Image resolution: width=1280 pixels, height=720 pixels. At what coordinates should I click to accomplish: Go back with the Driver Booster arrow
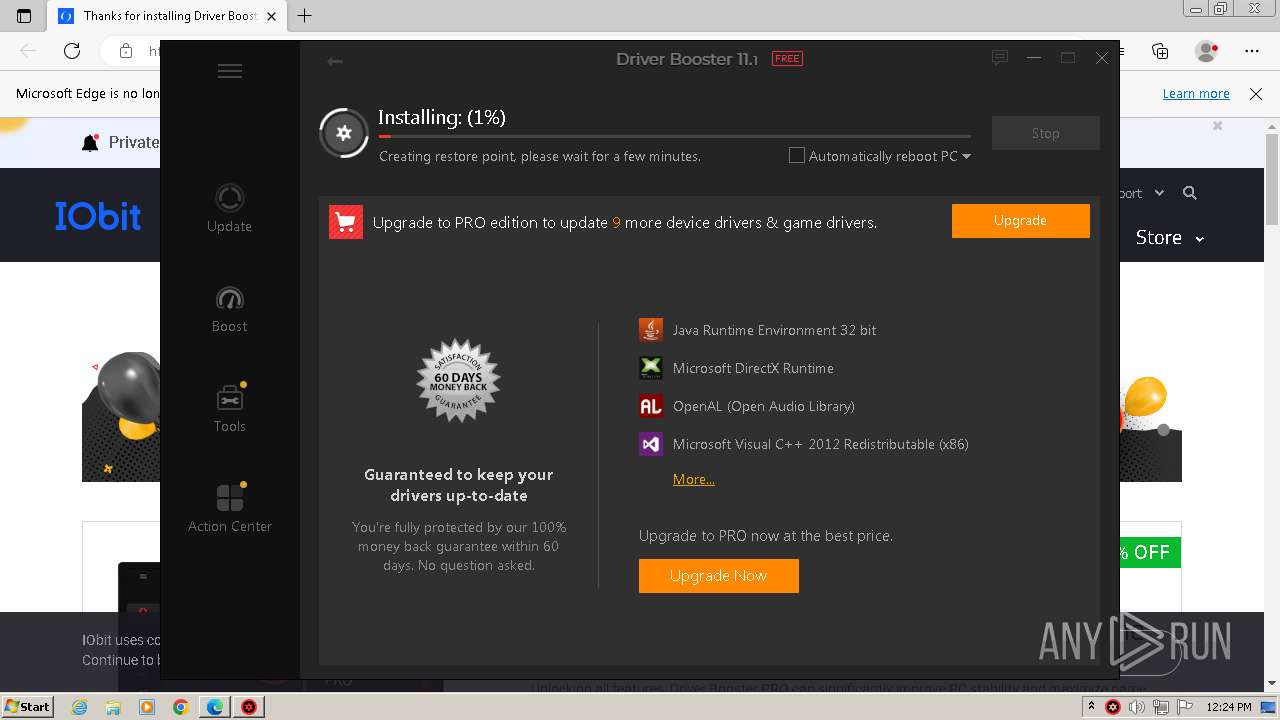click(x=335, y=61)
